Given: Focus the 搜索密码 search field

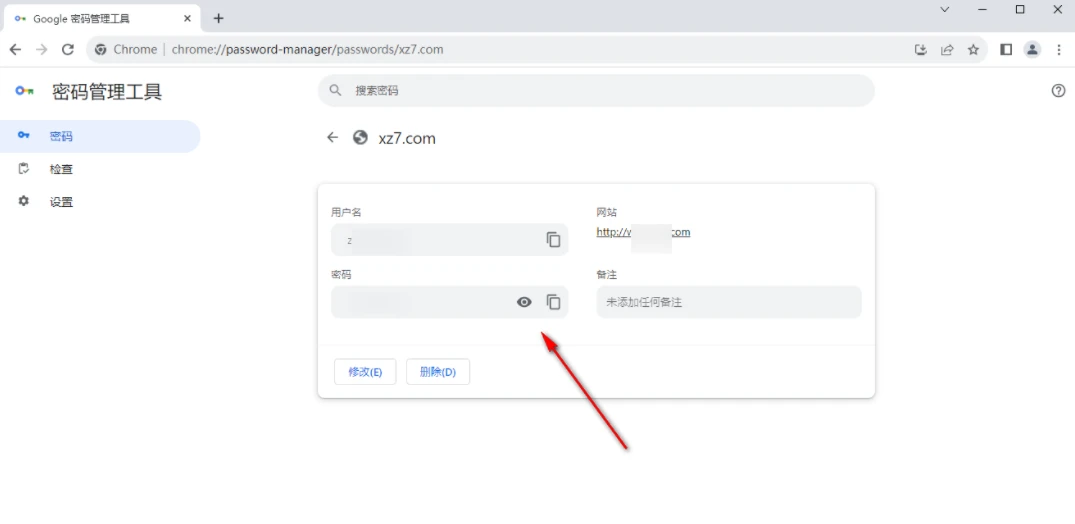Looking at the screenshot, I should pyautogui.click(x=596, y=91).
